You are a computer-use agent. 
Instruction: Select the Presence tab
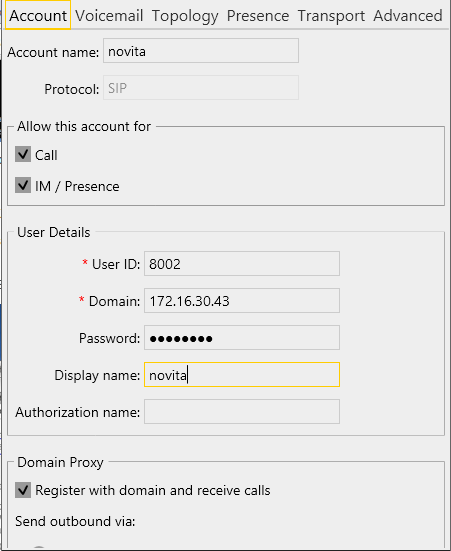click(258, 16)
